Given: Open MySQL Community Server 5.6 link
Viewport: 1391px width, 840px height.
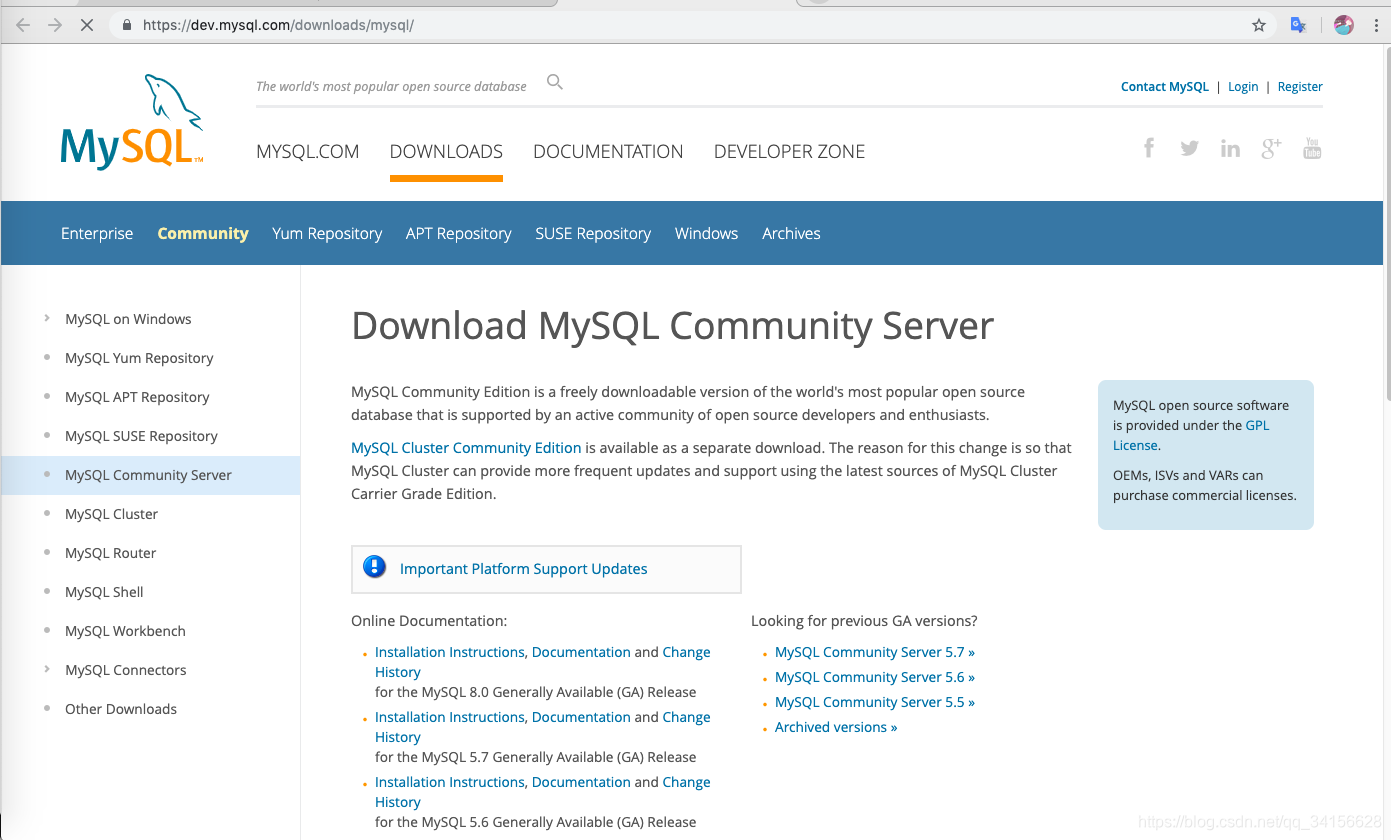Looking at the screenshot, I should point(875,677).
